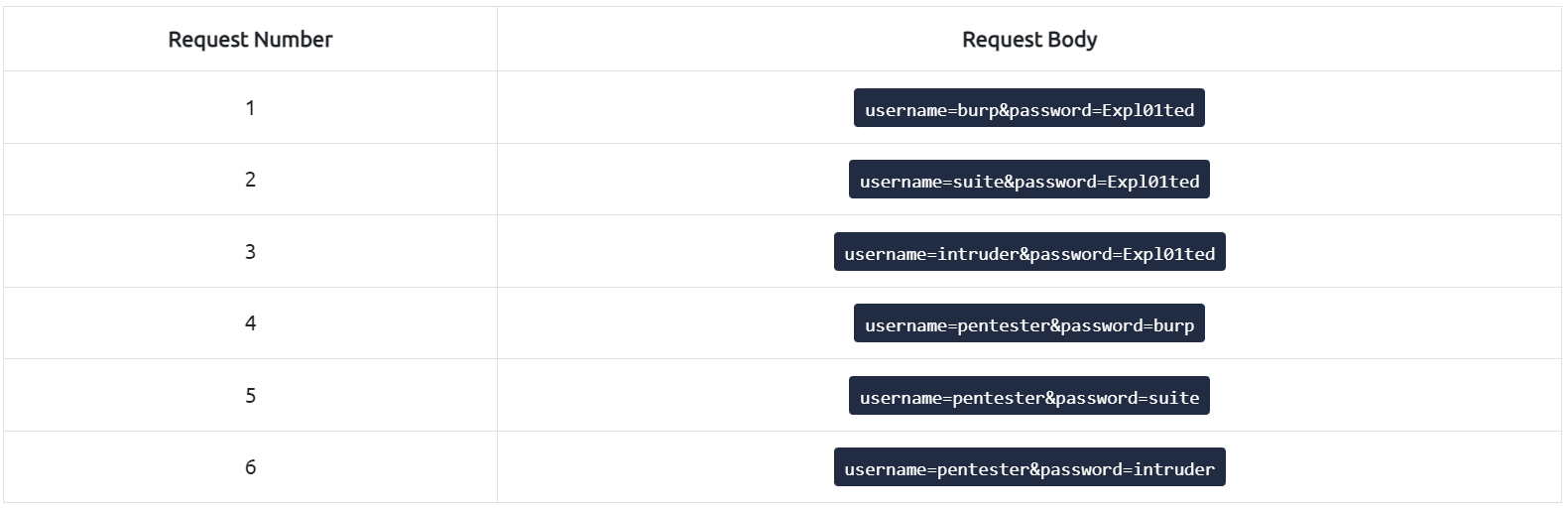Select request number 3 cell
The width and height of the screenshot is (1568, 510).
[x=250, y=252]
